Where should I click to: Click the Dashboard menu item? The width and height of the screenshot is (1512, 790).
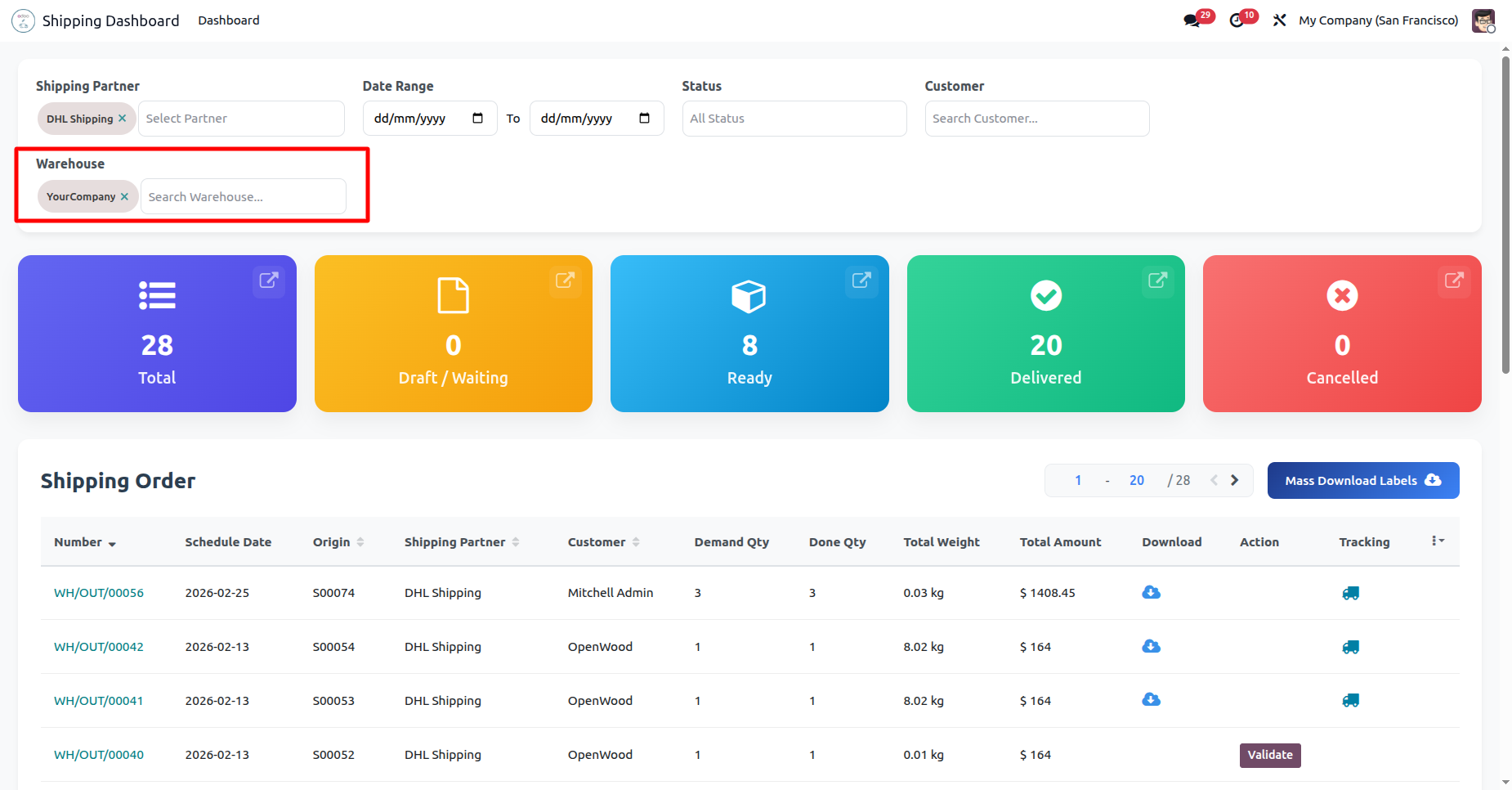(228, 20)
